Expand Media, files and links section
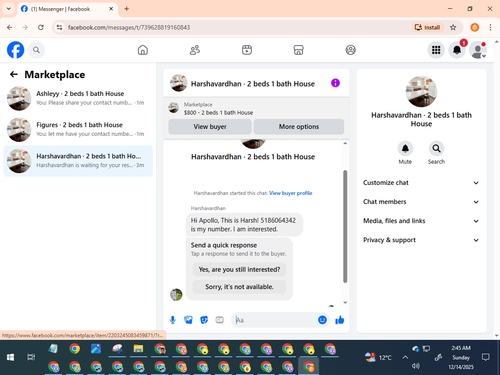 (x=421, y=221)
